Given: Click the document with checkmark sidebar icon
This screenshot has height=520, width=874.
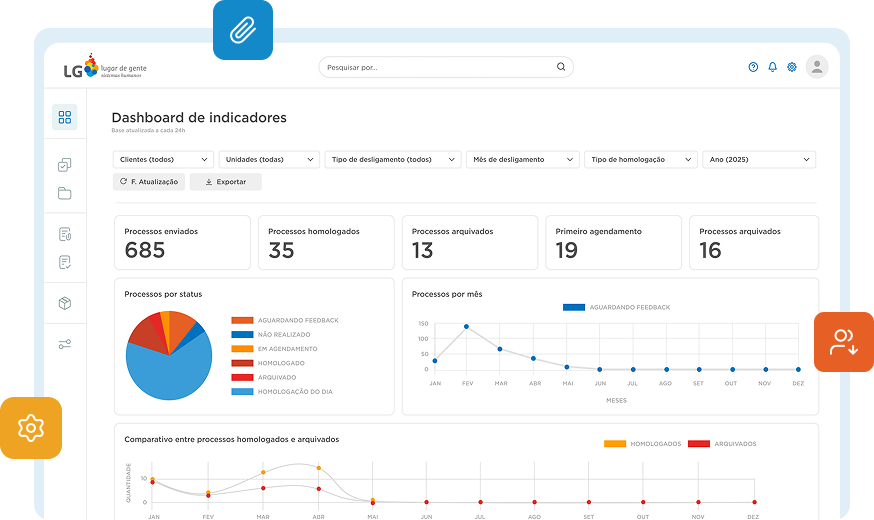Looking at the screenshot, I should (x=65, y=262).
